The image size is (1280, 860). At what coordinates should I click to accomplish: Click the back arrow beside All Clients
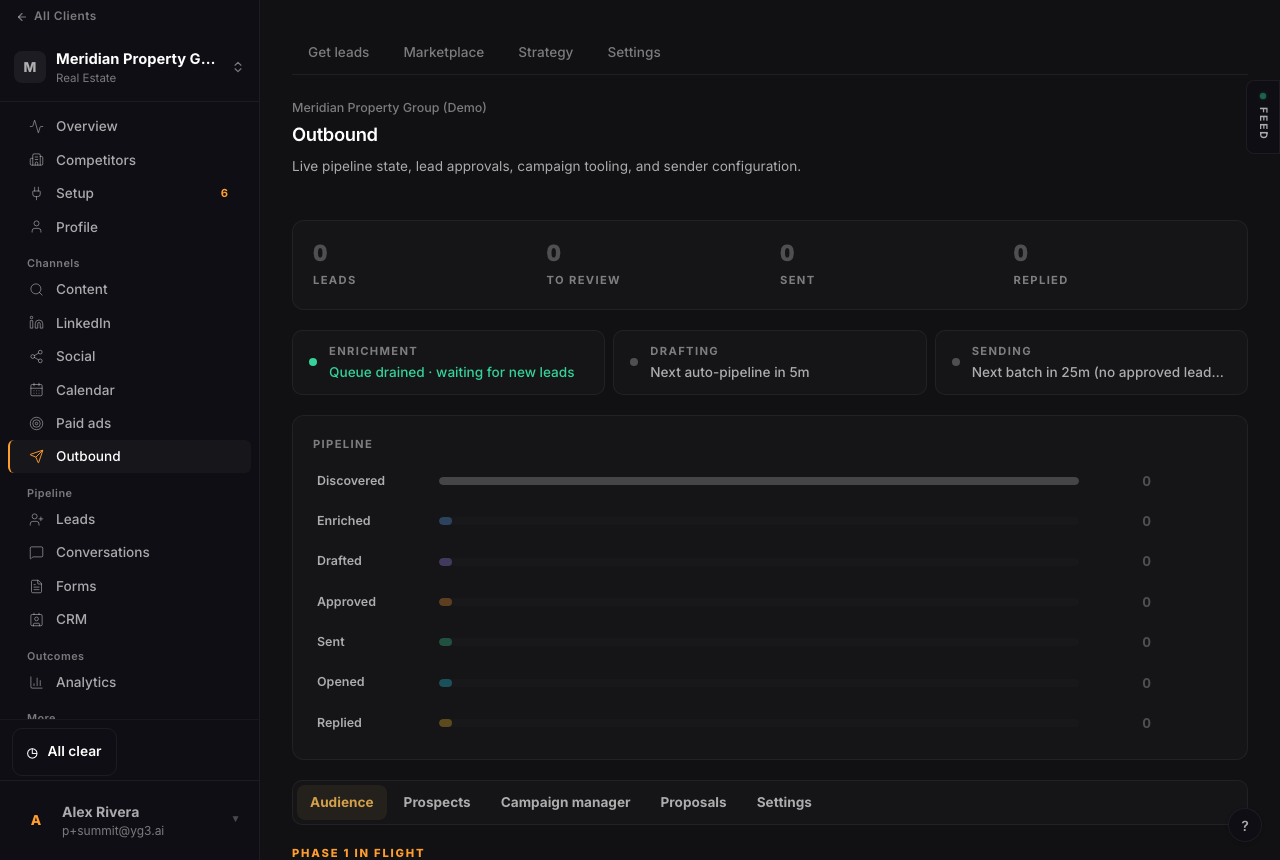[x=22, y=16]
